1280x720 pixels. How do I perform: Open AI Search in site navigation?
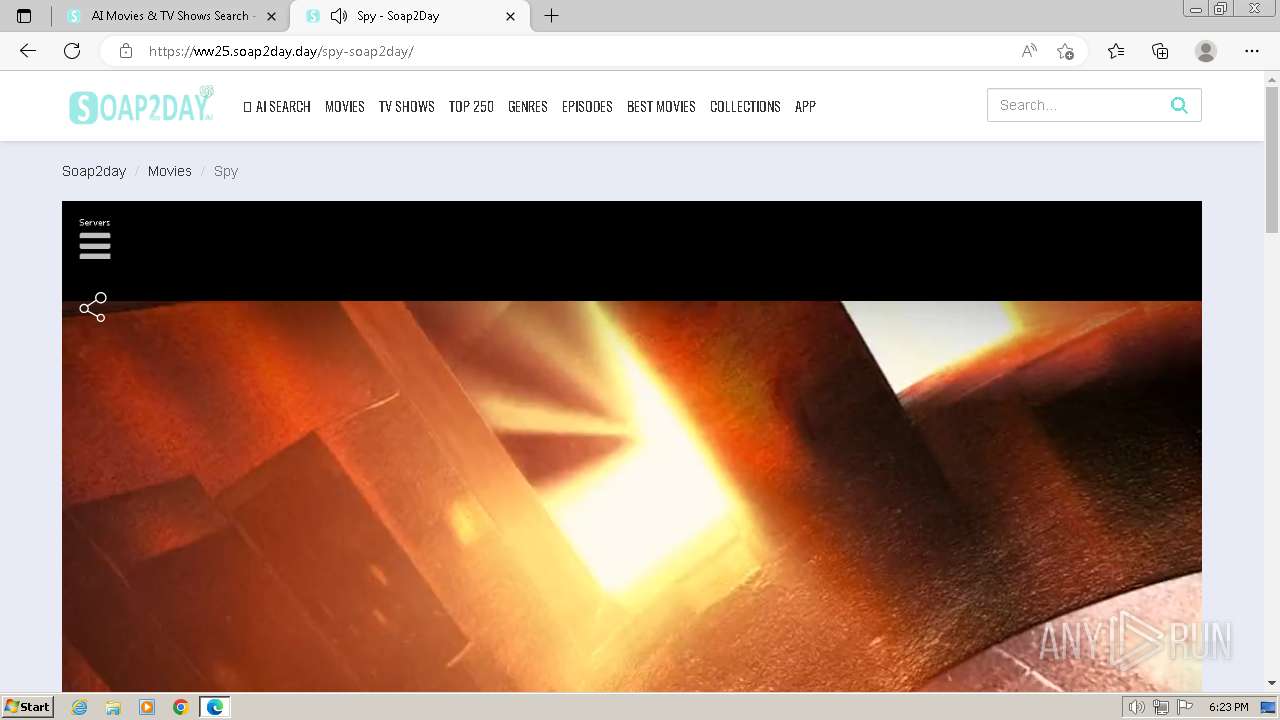point(277,106)
